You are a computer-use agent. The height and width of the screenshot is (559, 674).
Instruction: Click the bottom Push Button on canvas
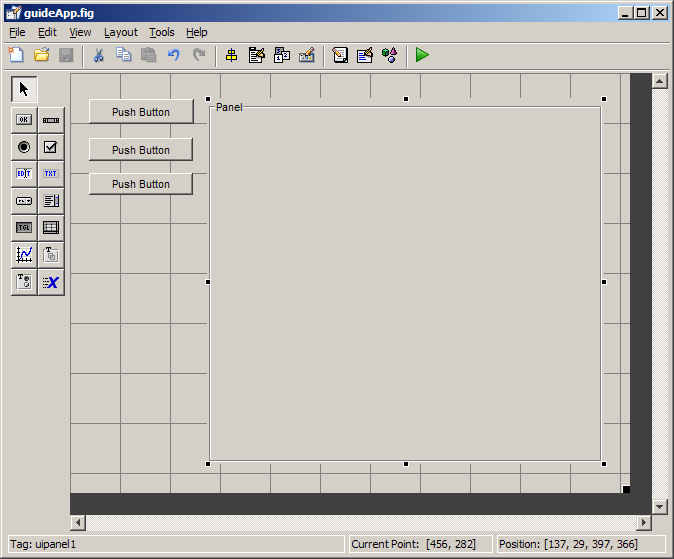coord(141,184)
